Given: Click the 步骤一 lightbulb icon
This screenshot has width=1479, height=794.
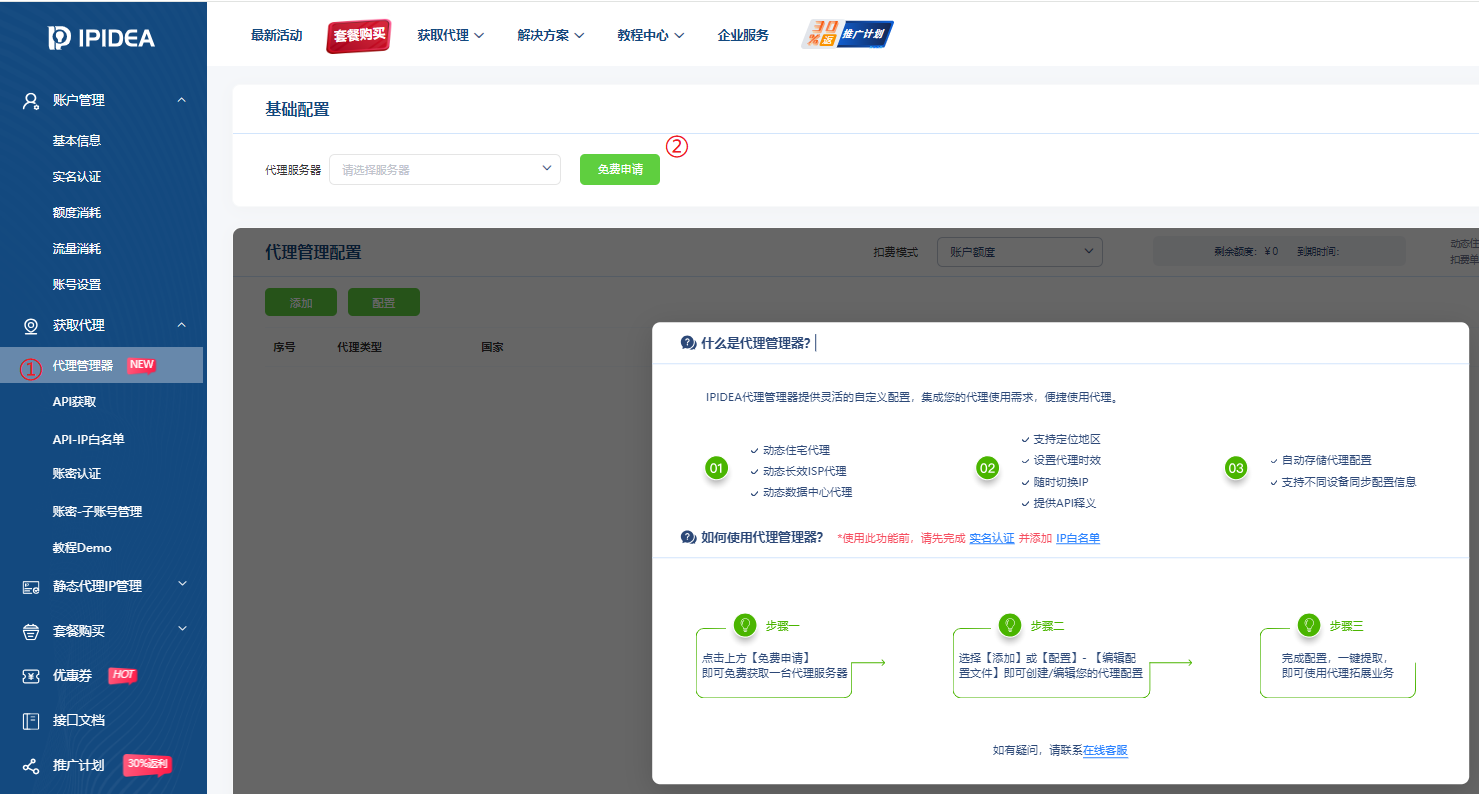Looking at the screenshot, I should pos(744,625).
